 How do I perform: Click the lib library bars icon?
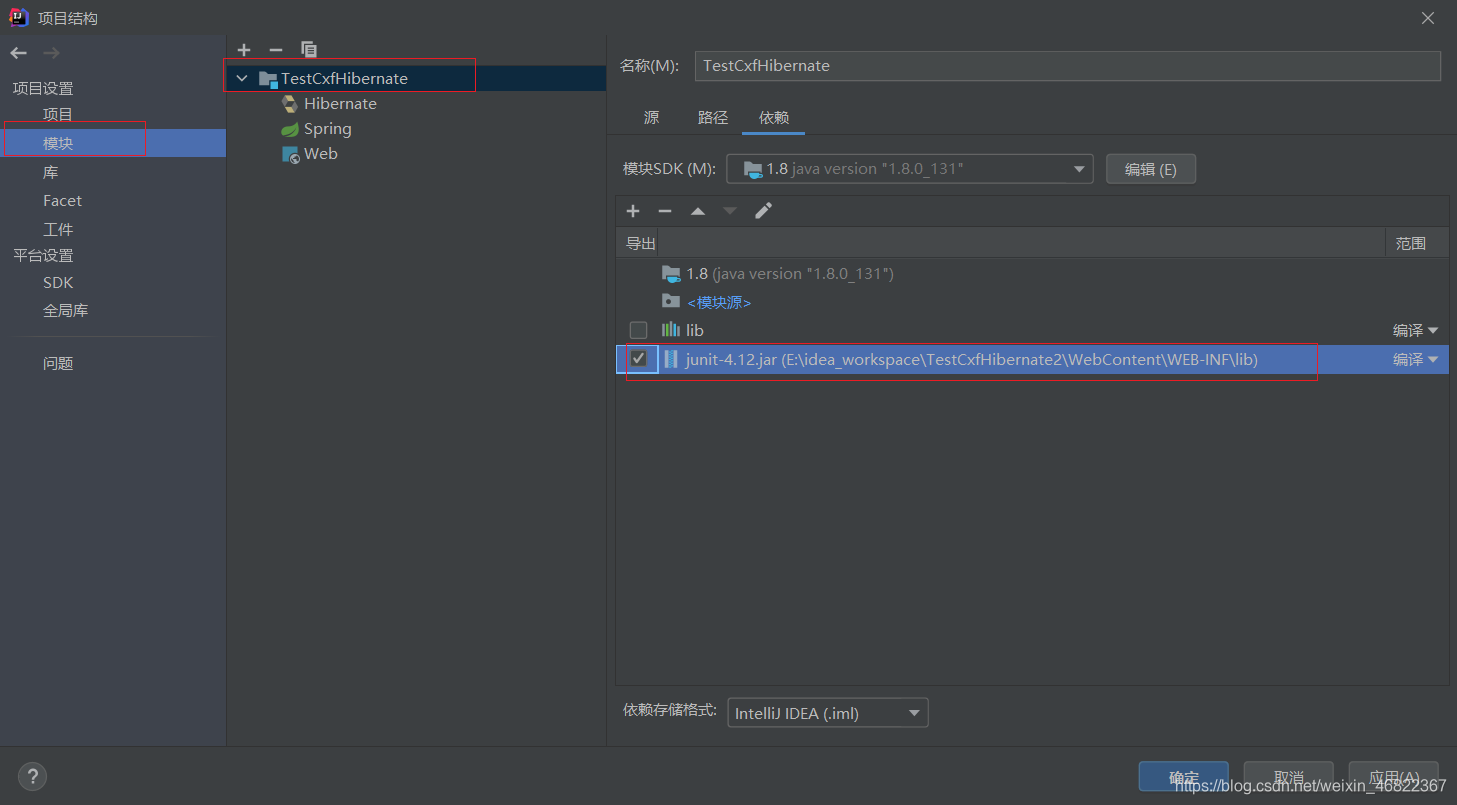671,330
